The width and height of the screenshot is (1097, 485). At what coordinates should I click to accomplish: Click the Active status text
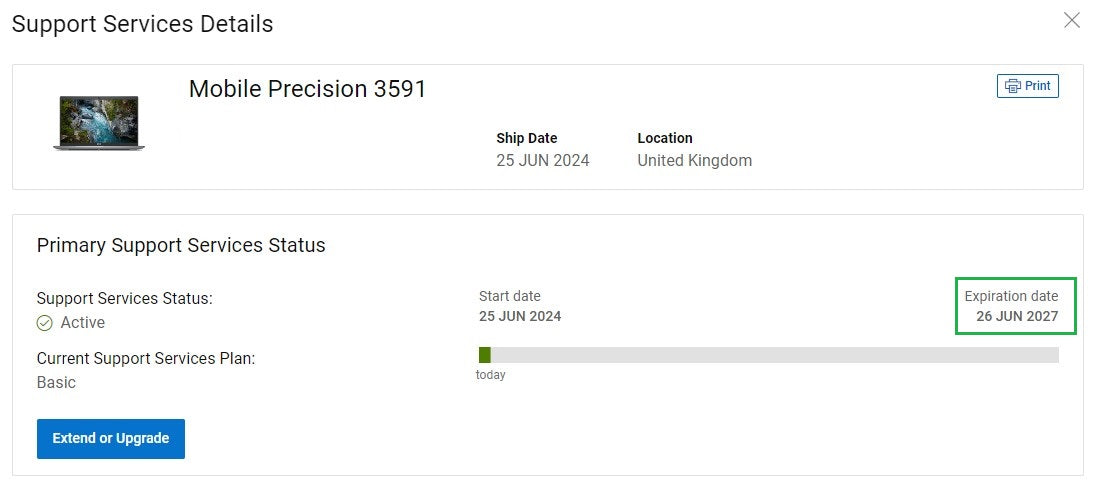(x=82, y=323)
